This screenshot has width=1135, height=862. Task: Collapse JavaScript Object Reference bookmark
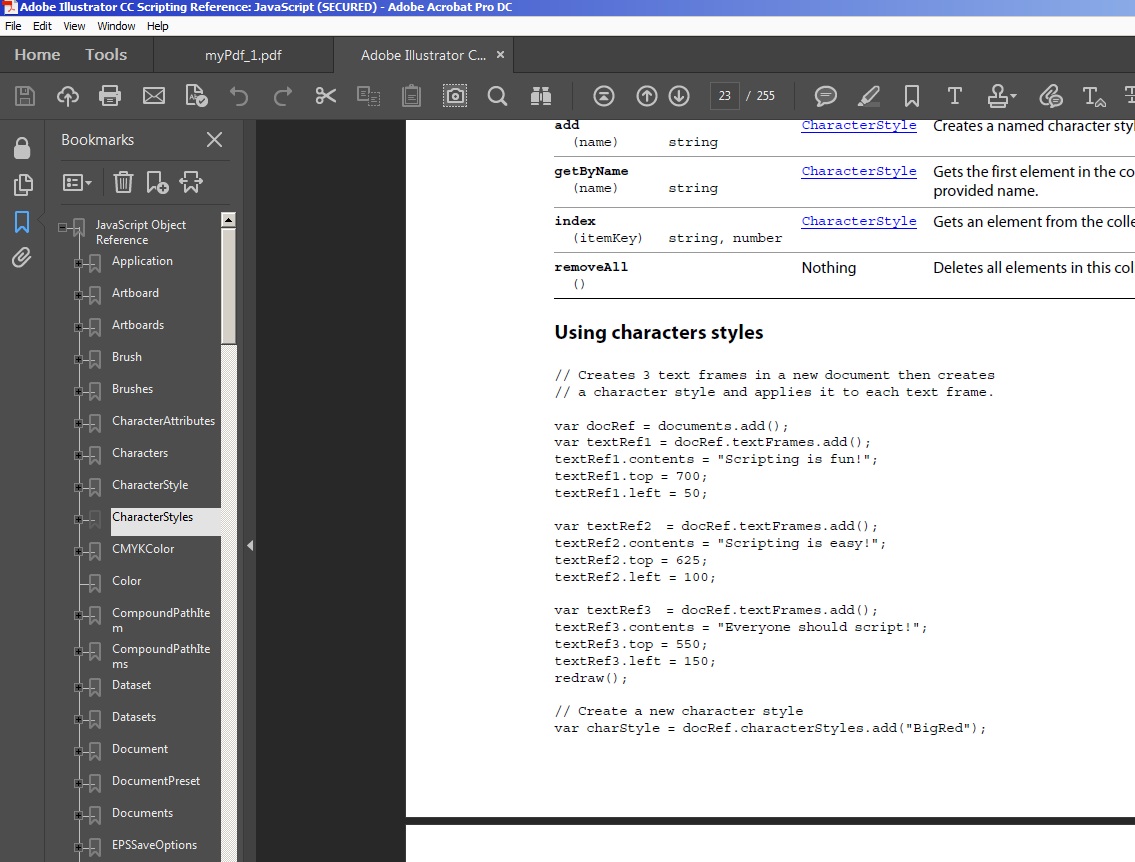pos(62,227)
